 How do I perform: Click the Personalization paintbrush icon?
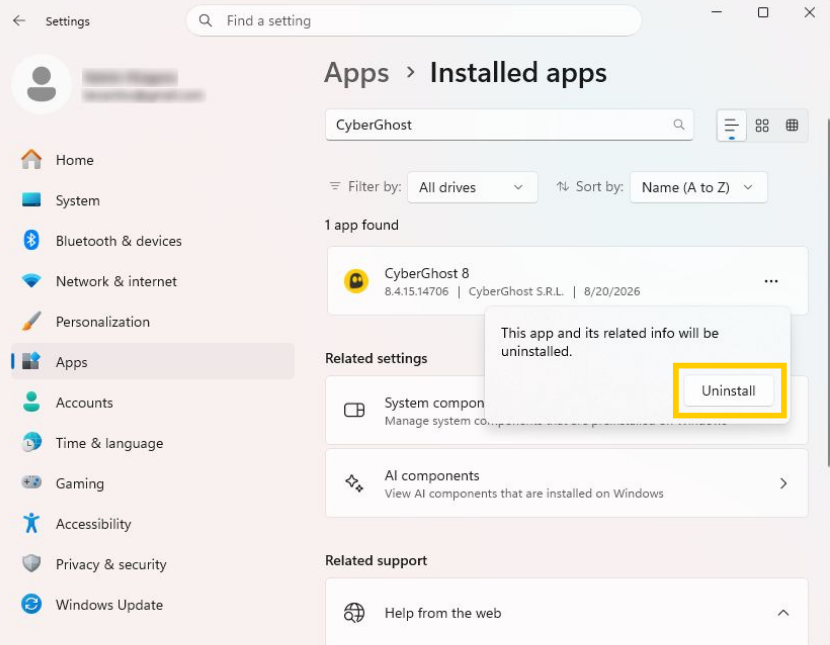coord(31,321)
